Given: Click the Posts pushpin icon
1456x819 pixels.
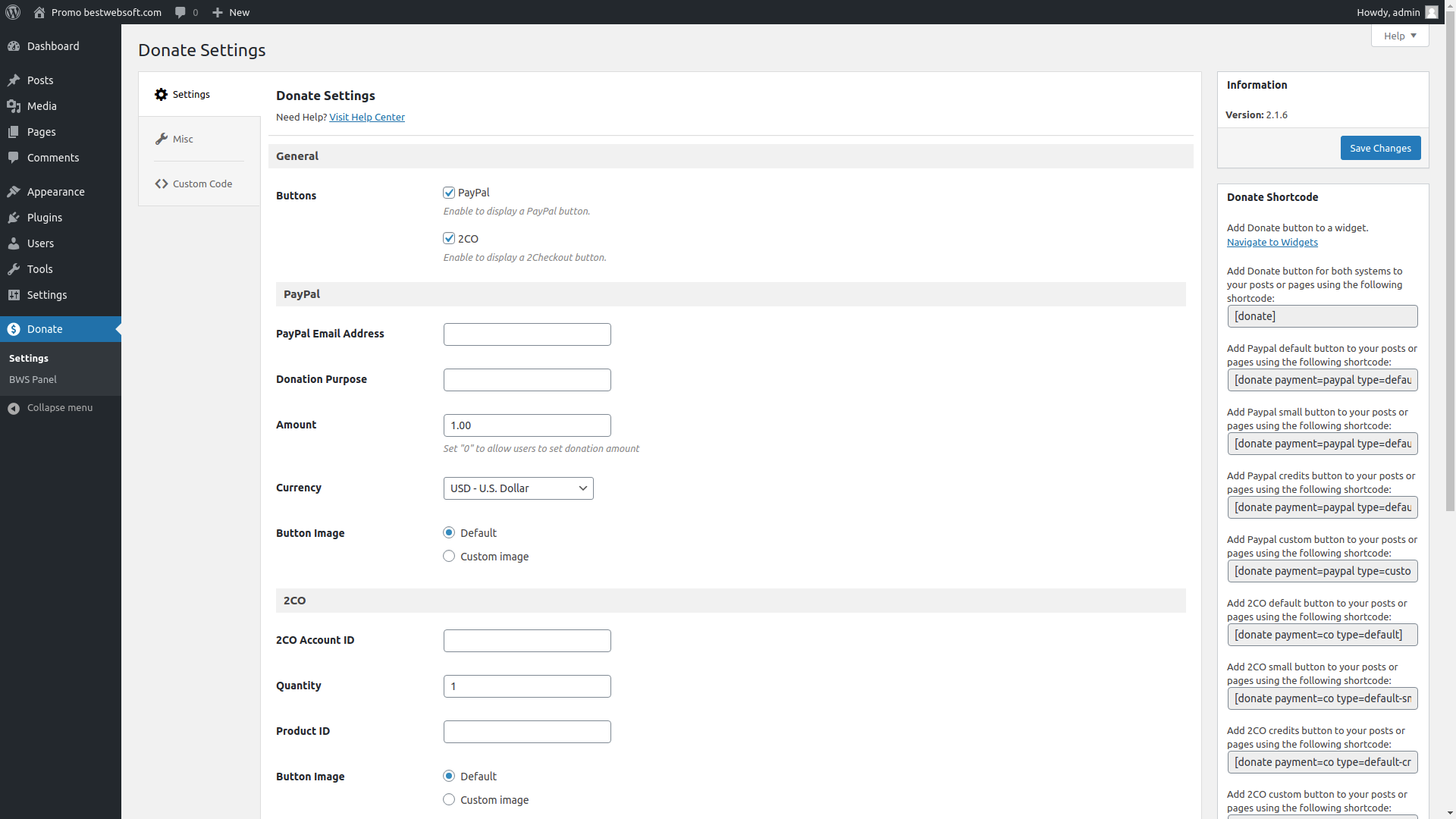Looking at the screenshot, I should [14, 80].
